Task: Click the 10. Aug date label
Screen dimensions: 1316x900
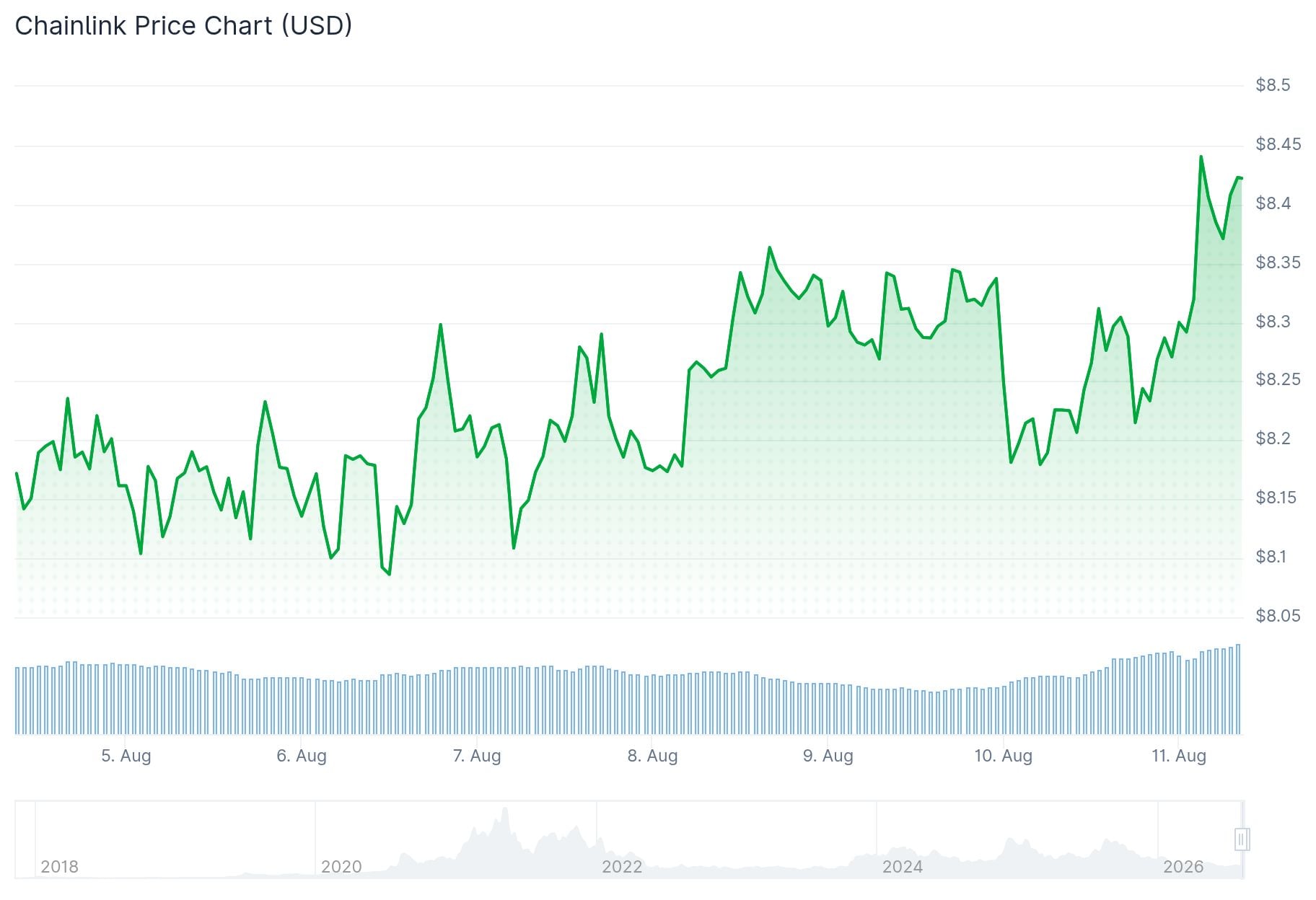Action: coord(1004,756)
